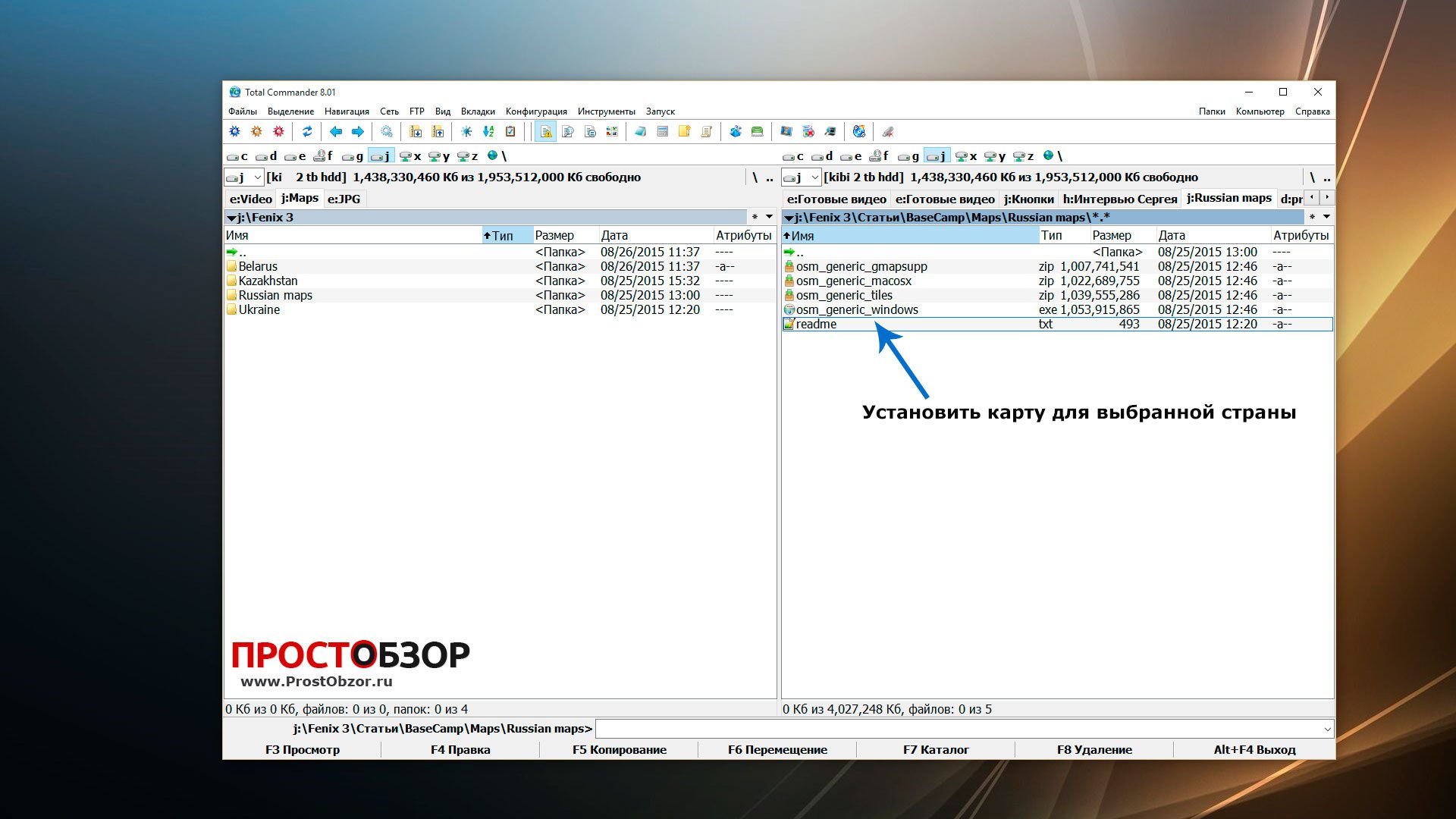Image resolution: width=1456 pixels, height=819 pixels.
Task: Click the Windows flag toolbar icon
Action: point(786,131)
